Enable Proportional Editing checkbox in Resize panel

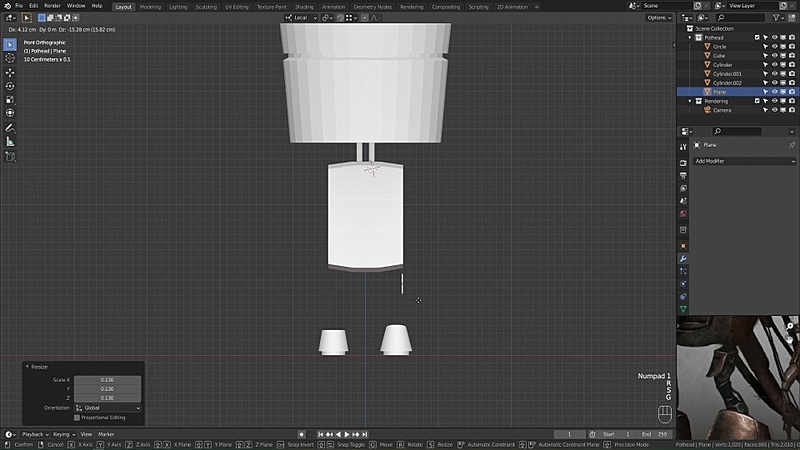(77, 417)
